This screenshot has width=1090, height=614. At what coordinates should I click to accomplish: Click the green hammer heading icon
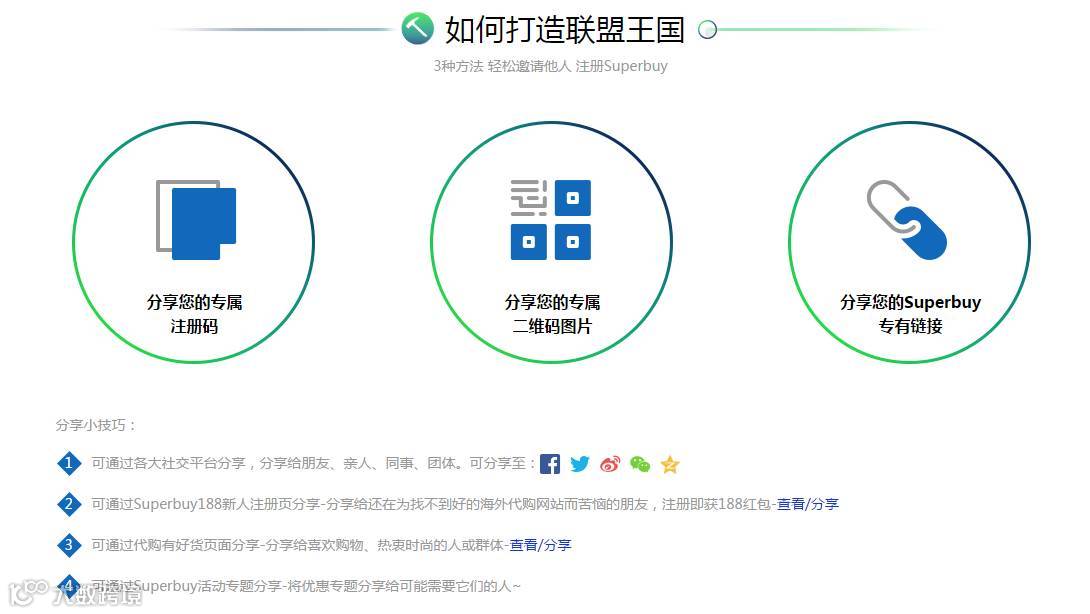[417, 29]
